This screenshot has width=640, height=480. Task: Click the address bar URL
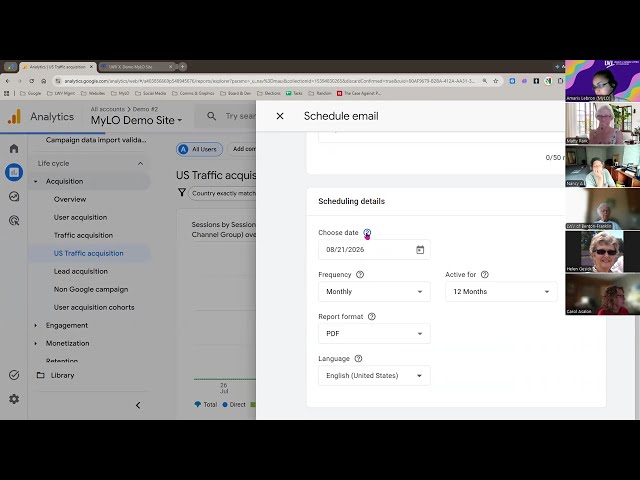pyautogui.click(x=269, y=81)
